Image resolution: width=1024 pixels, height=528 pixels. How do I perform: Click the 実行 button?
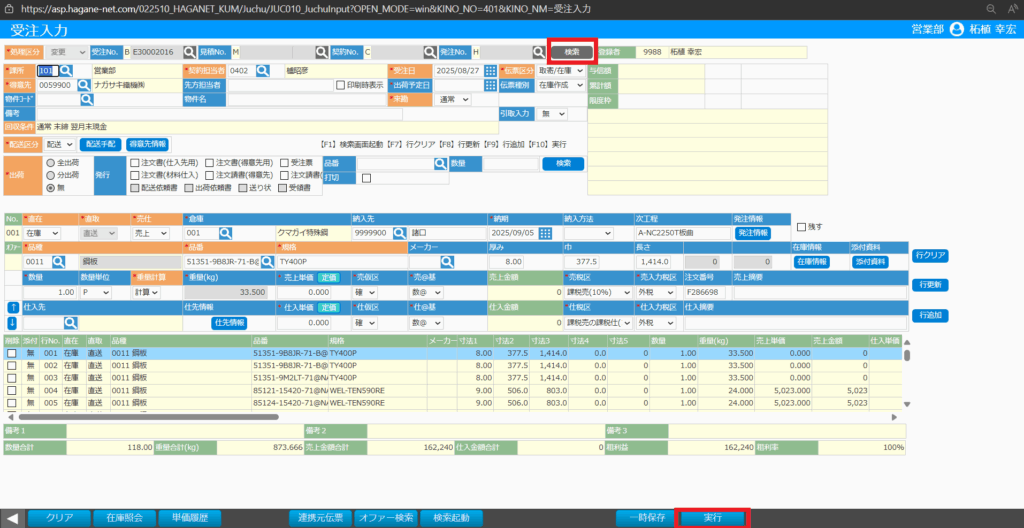coord(712,518)
